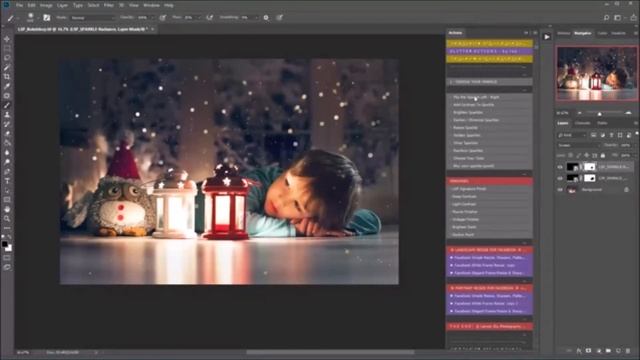640x360 pixels.
Task: Select the Brush tool in the toolbar
Action: point(7,105)
